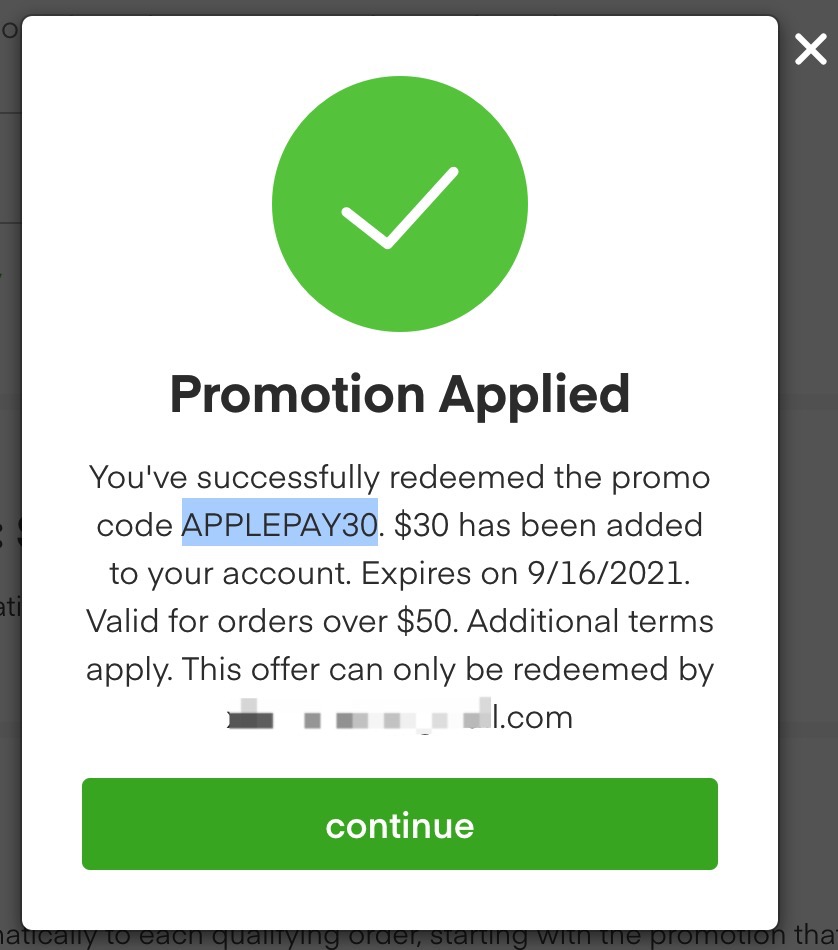Click the X to dismiss the promotion dialog
Viewport: 838px width, 950px height.
tap(810, 48)
